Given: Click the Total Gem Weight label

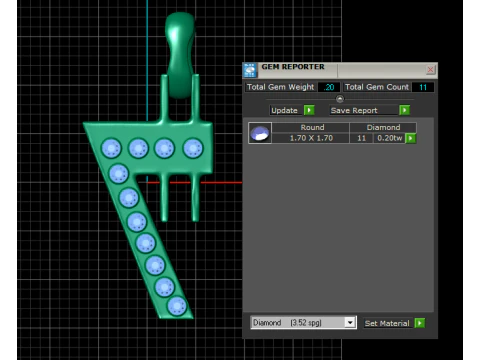Looking at the screenshot, I should 280,87.
